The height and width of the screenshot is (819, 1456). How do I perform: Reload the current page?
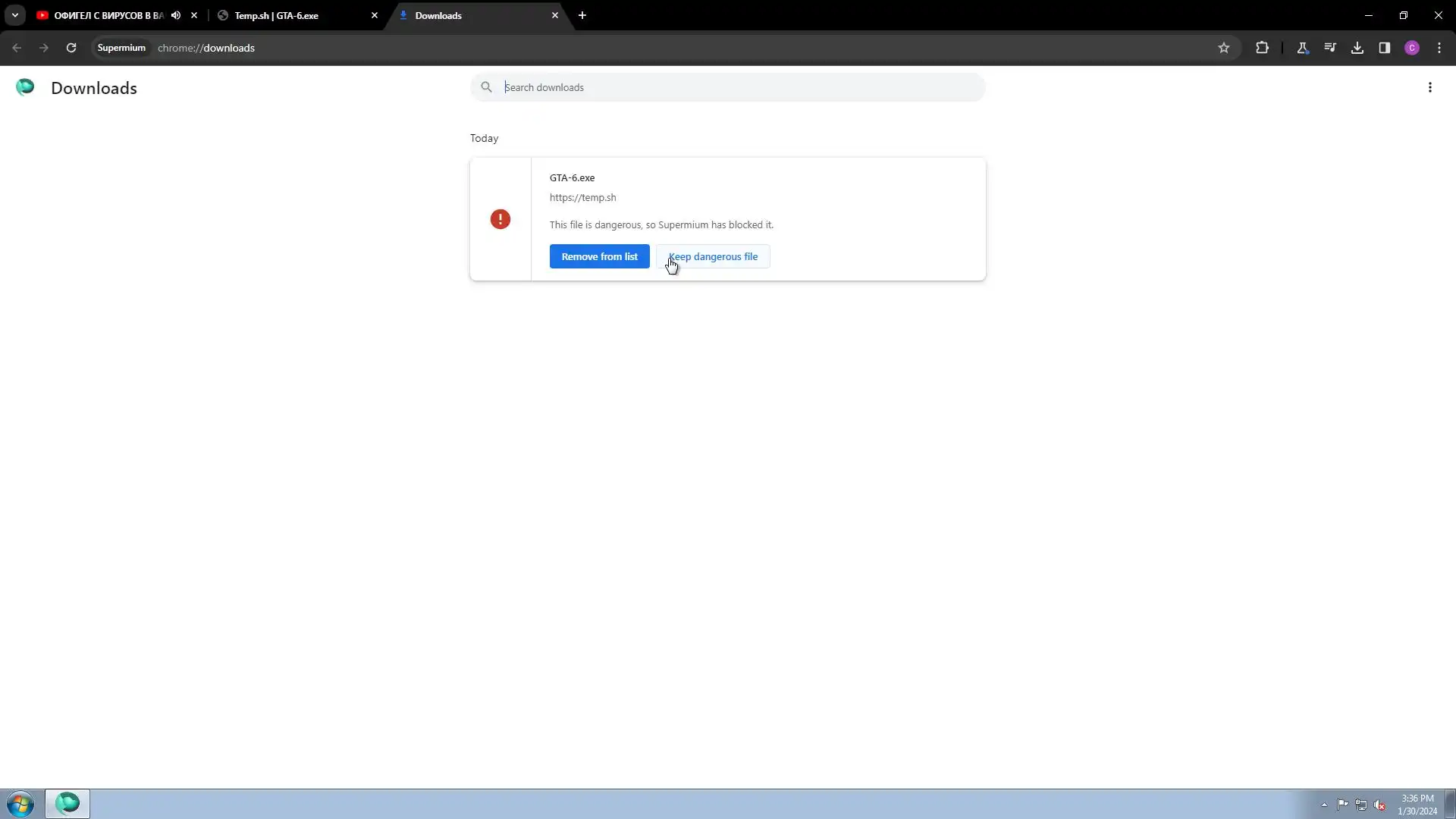click(71, 48)
